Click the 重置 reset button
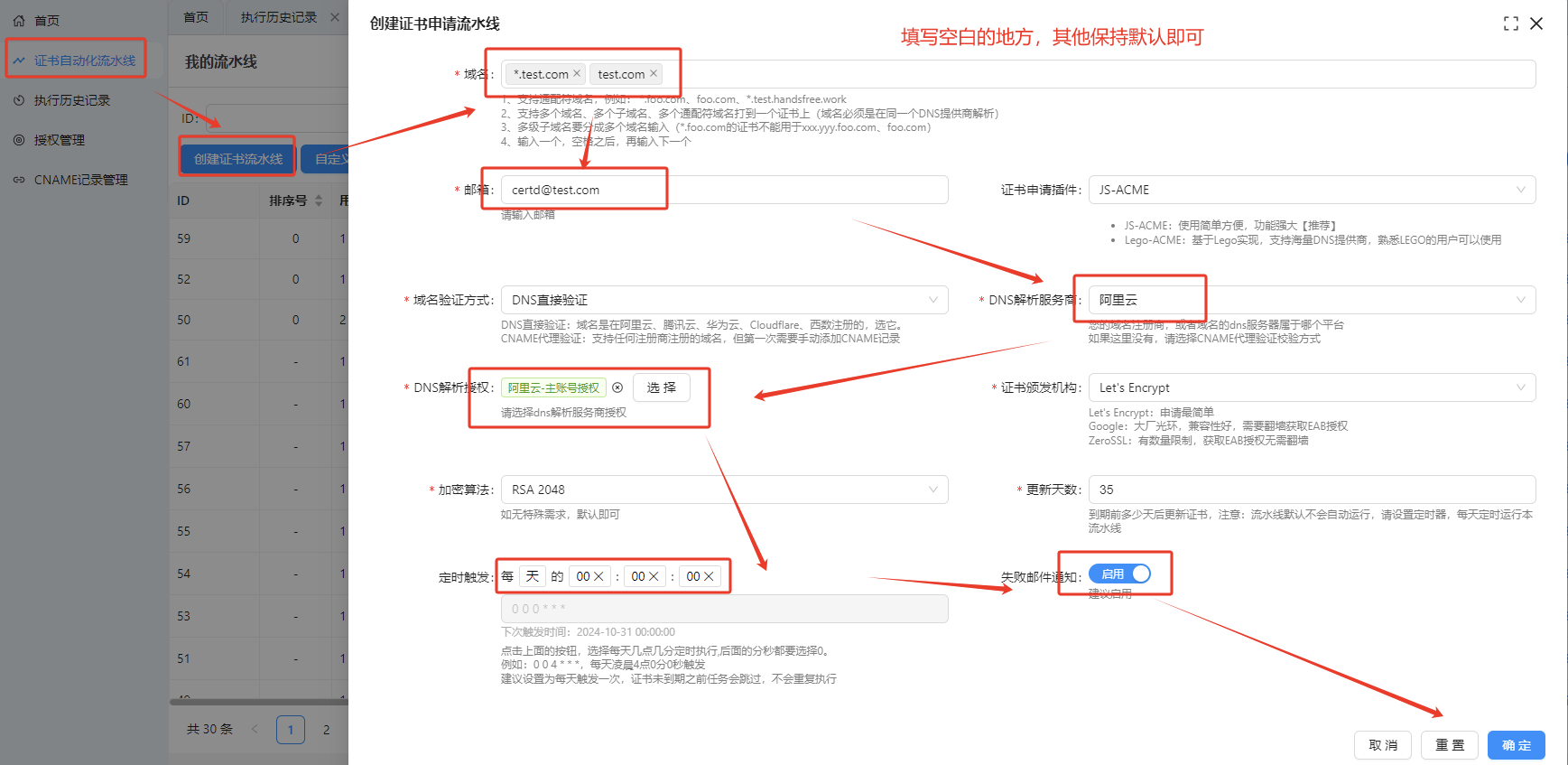 [x=1449, y=745]
